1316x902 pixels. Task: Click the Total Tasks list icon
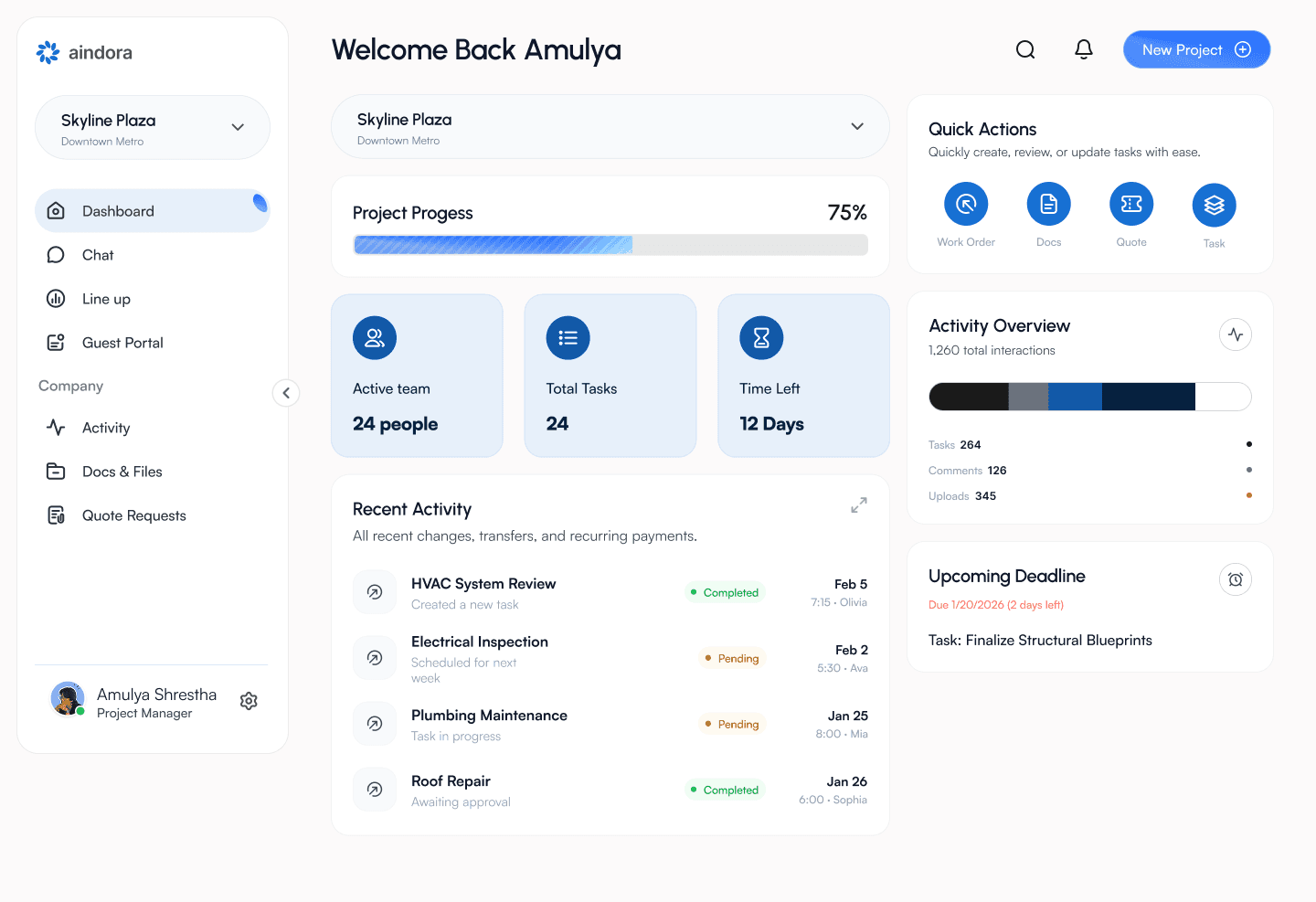pyautogui.click(x=568, y=338)
